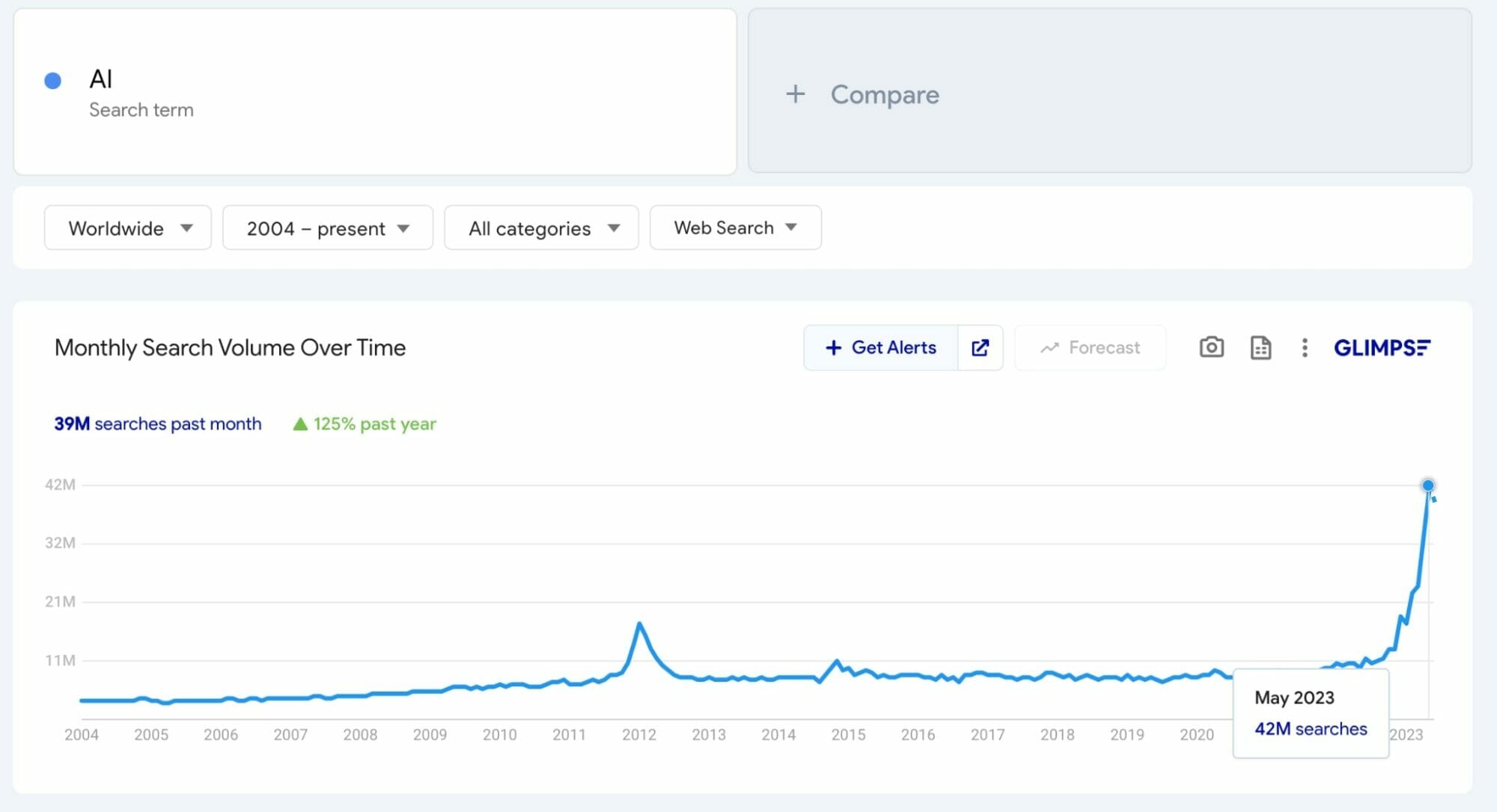
Task: Open the Worldwide region dropdown
Action: pos(126,228)
